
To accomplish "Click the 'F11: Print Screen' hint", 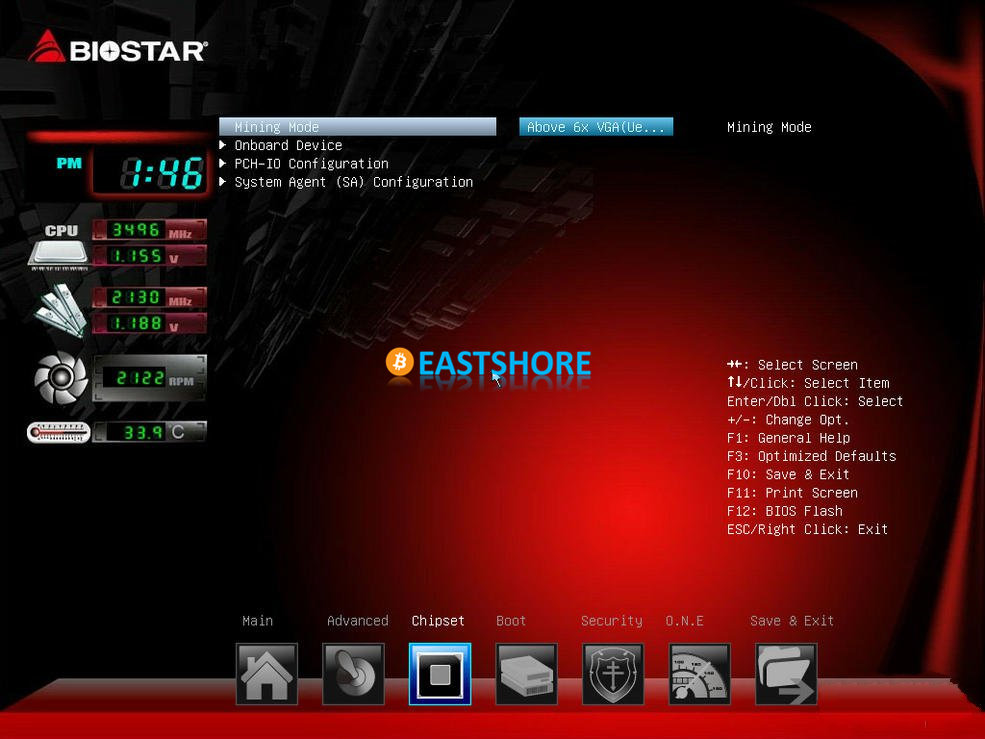I will pyautogui.click(x=792, y=493).
